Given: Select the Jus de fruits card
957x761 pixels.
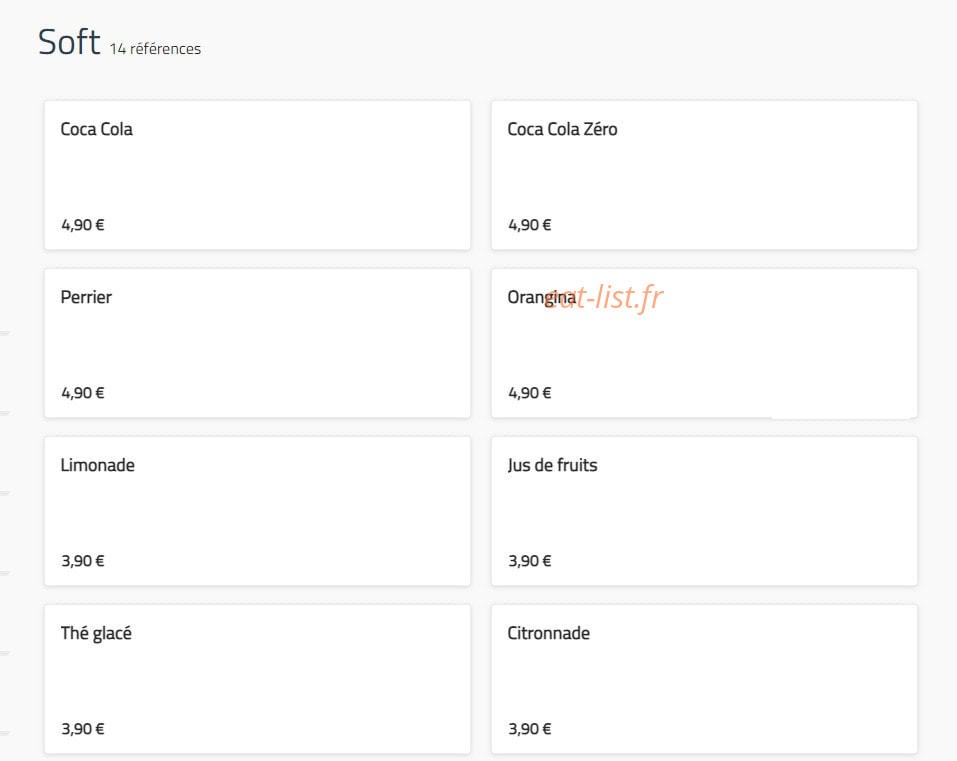Looking at the screenshot, I should [704, 511].
